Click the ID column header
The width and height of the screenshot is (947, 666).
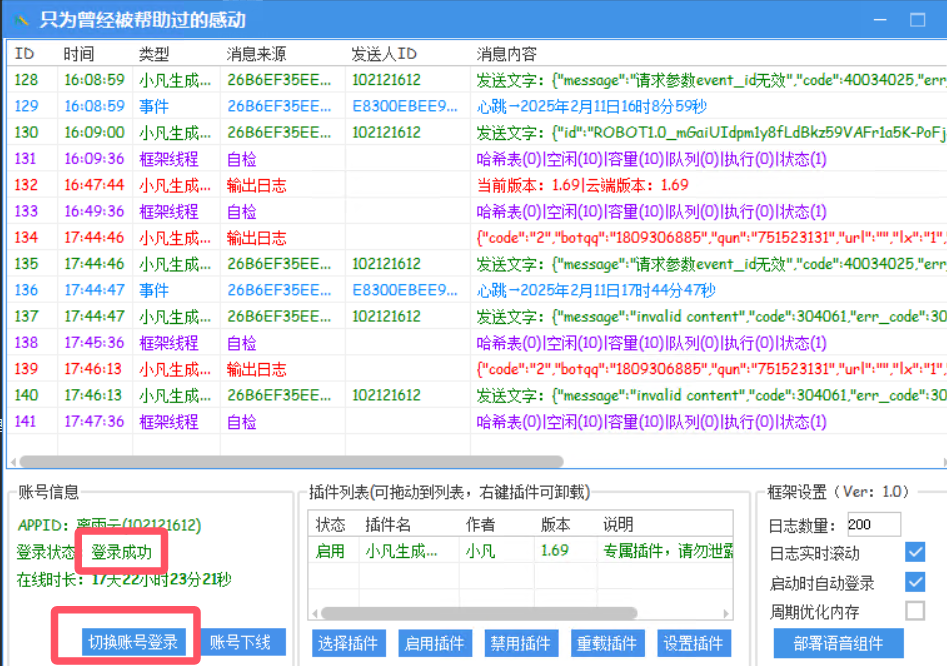[24, 53]
